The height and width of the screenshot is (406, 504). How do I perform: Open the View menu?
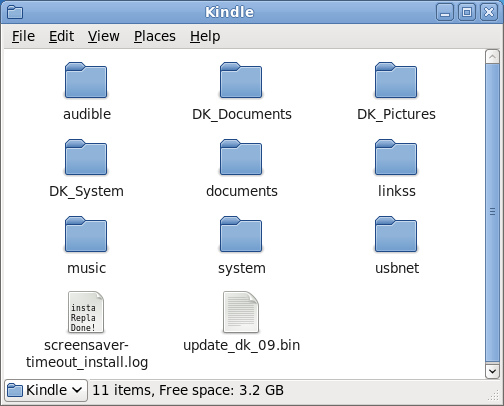[104, 36]
